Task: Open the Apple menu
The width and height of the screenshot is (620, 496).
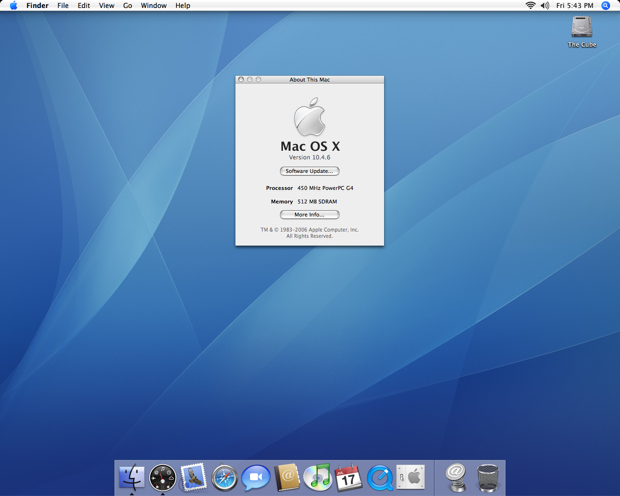Action: click(x=13, y=6)
